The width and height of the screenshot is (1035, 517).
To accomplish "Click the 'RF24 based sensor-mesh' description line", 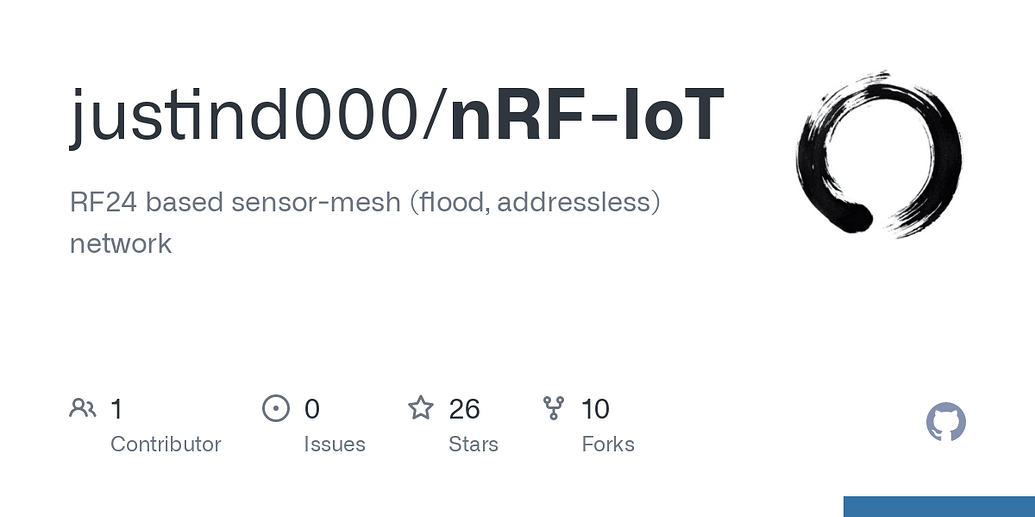I will (x=366, y=201).
